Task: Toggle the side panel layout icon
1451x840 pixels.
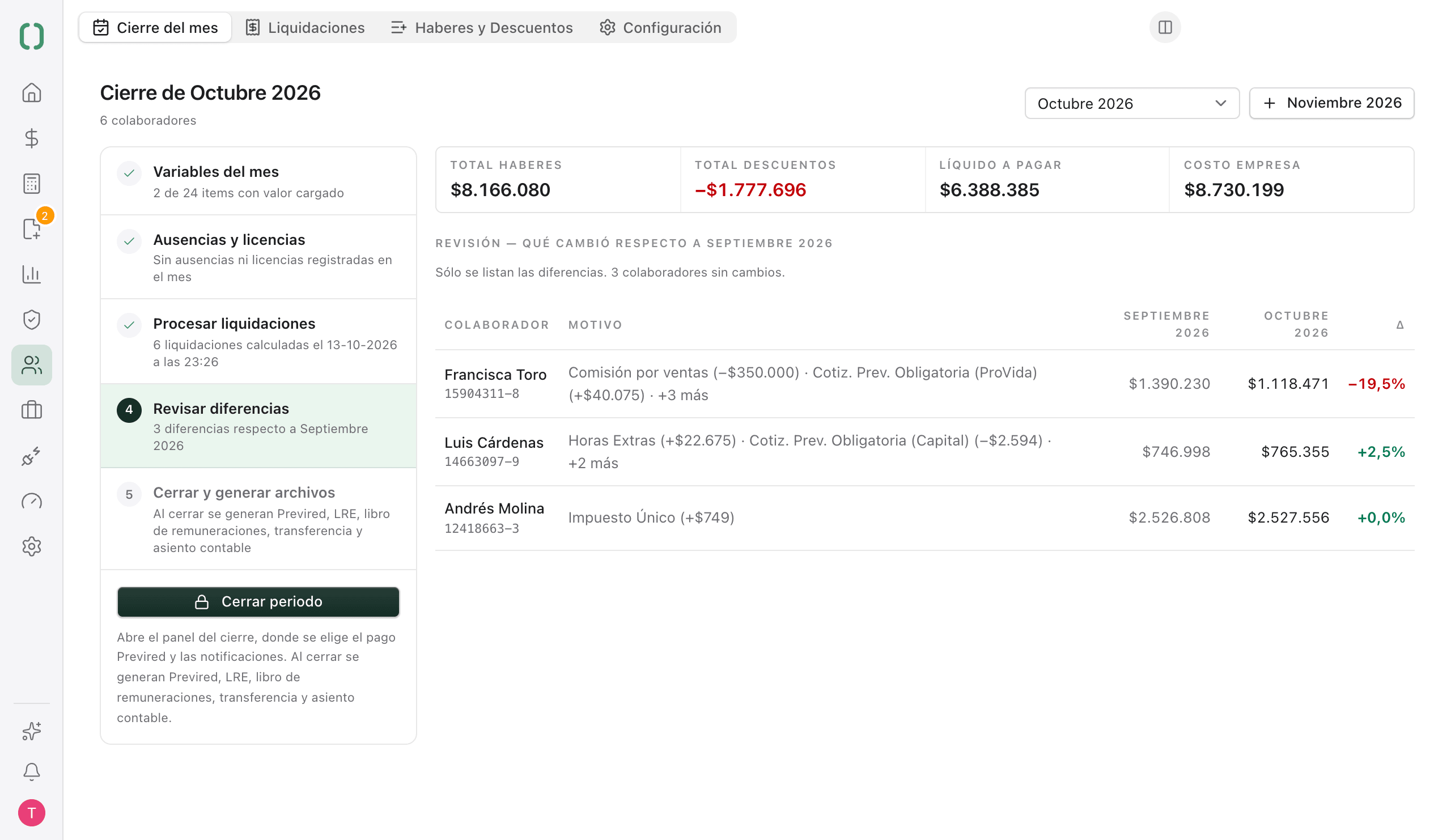Action: pos(1165,27)
